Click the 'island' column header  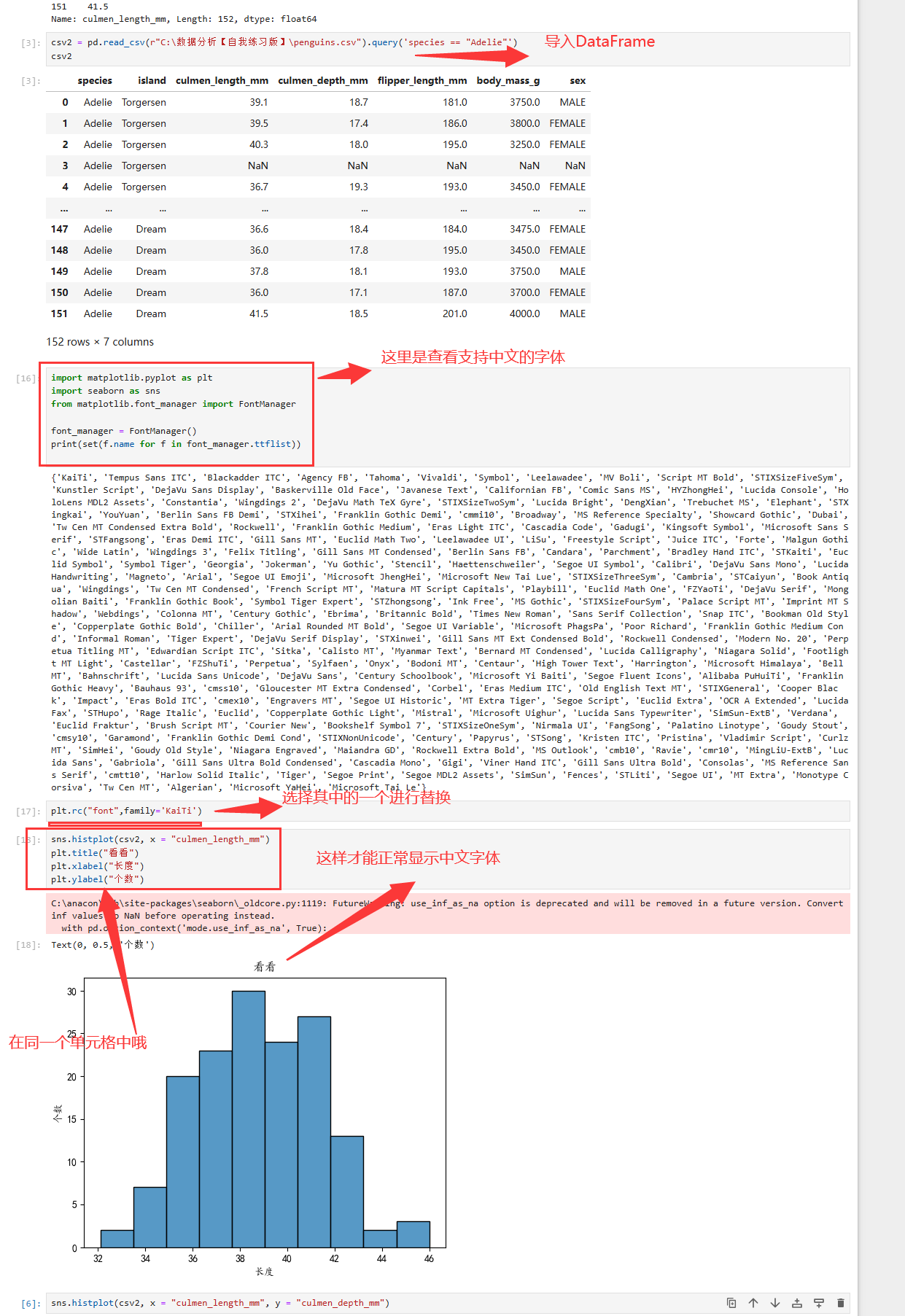[152, 81]
